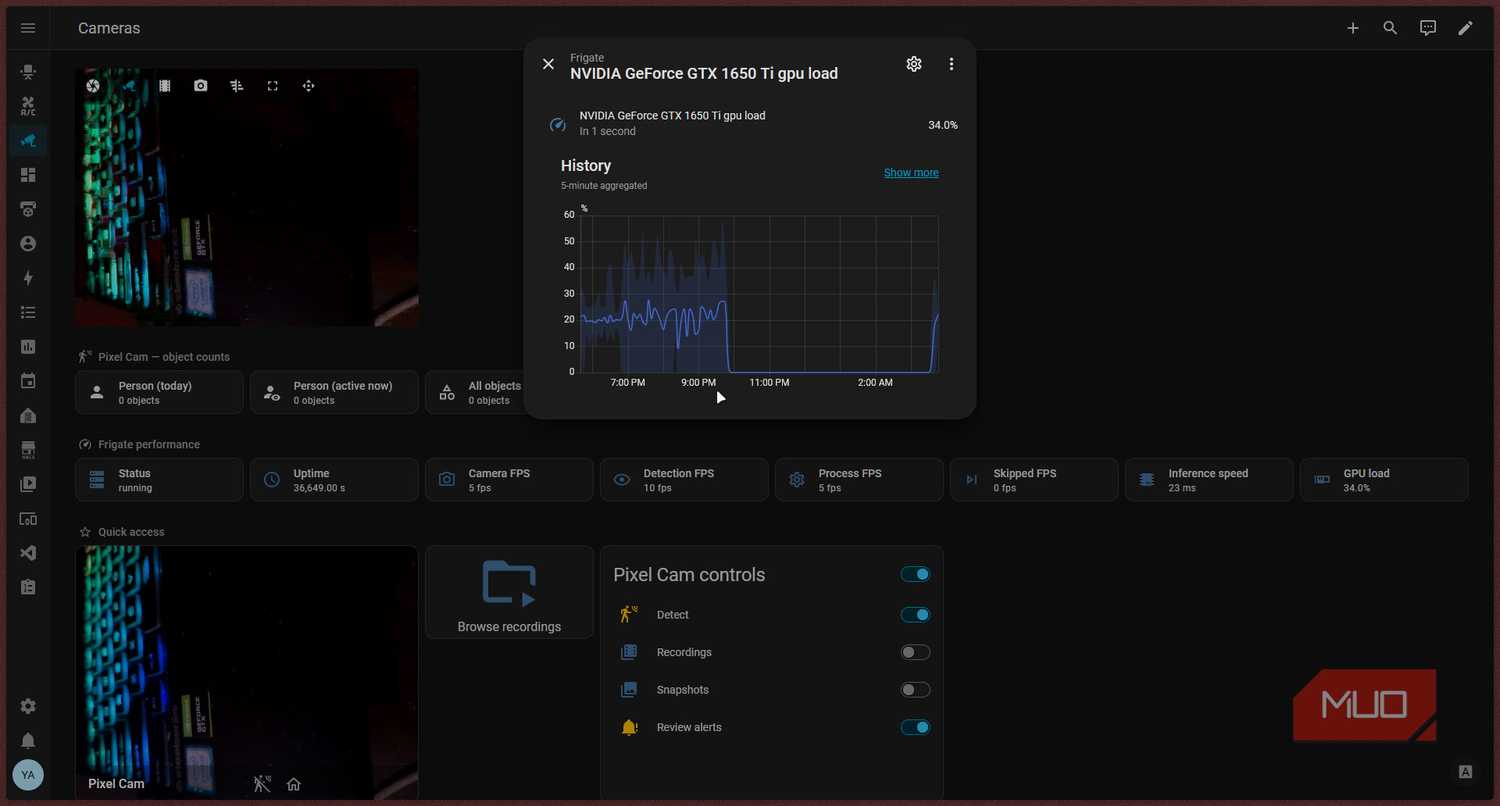Open snapshots camera icon in camera toolbar

[x=201, y=86]
